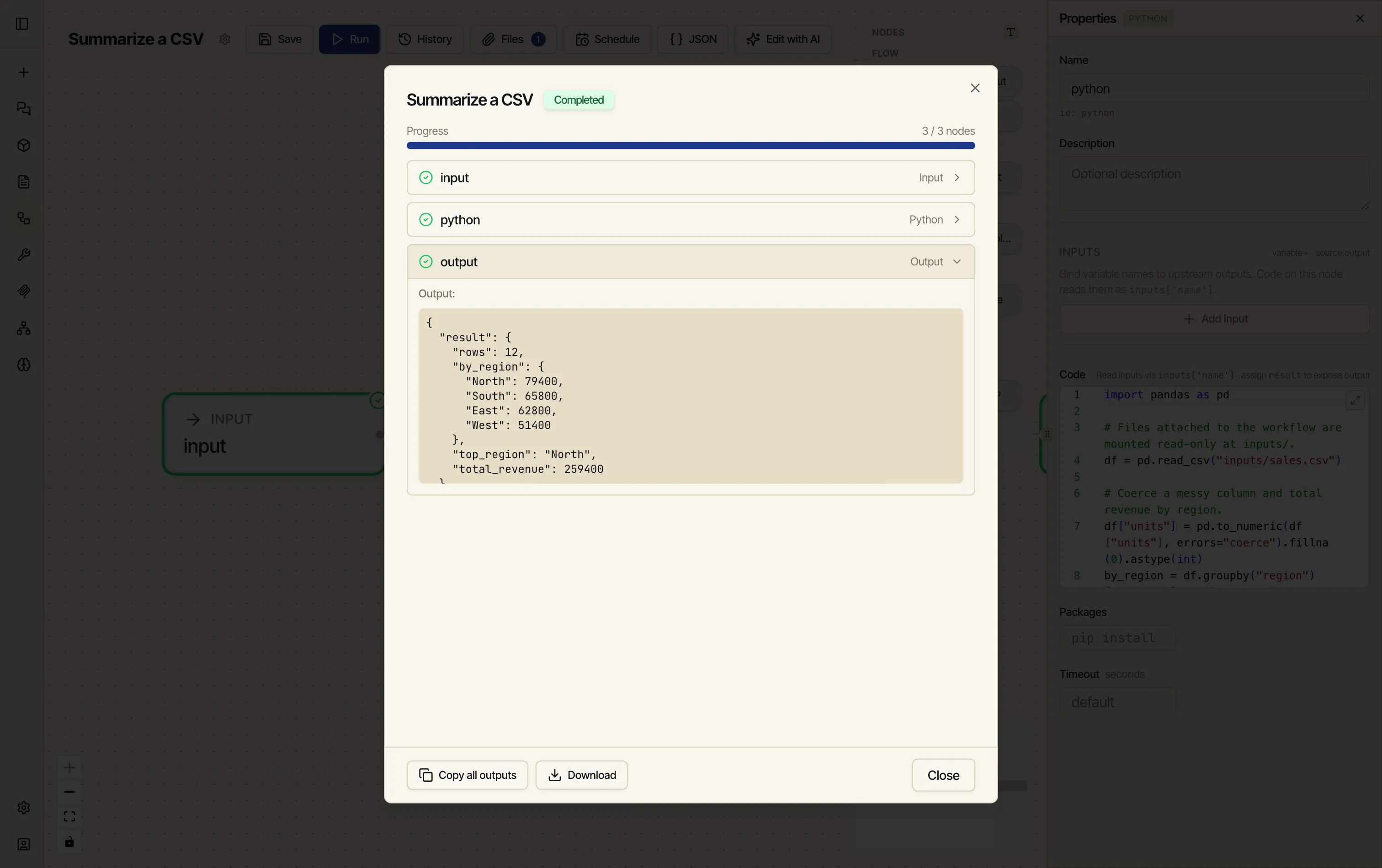Screen dimensions: 1382x868
Task: Edit the node Name field
Action: (x=1214, y=89)
